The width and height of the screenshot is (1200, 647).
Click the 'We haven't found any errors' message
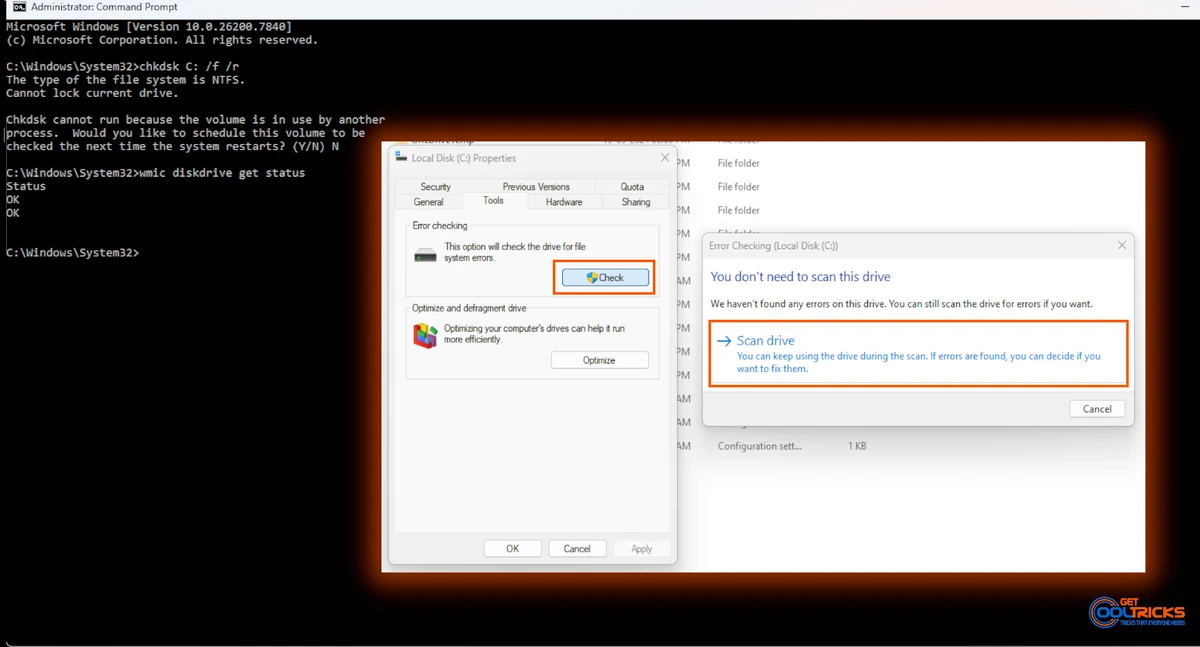(x=901, y=303)
